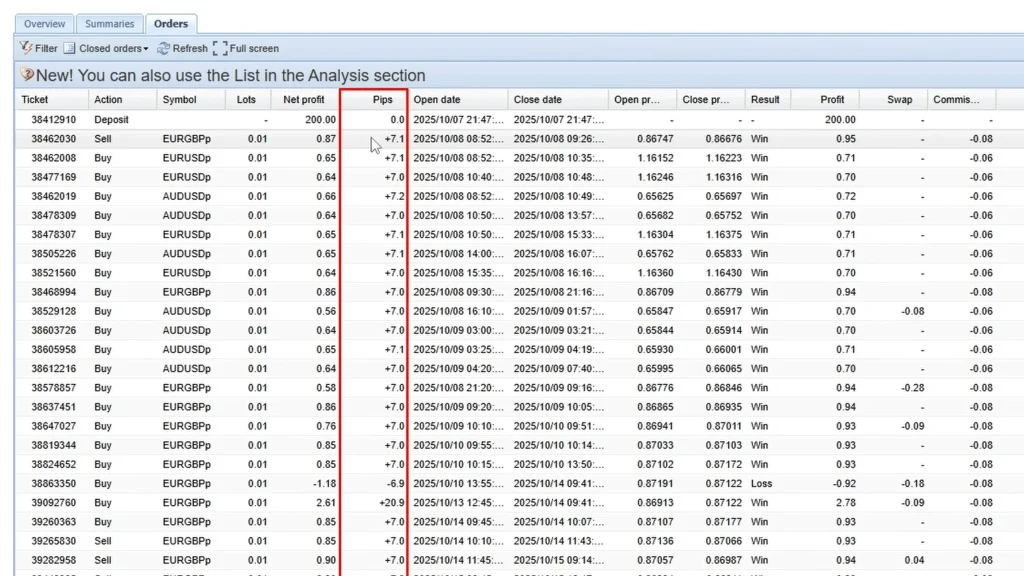Sort by the Pips column header
The height and width of the screenshot is (576, 1024).
382,100
